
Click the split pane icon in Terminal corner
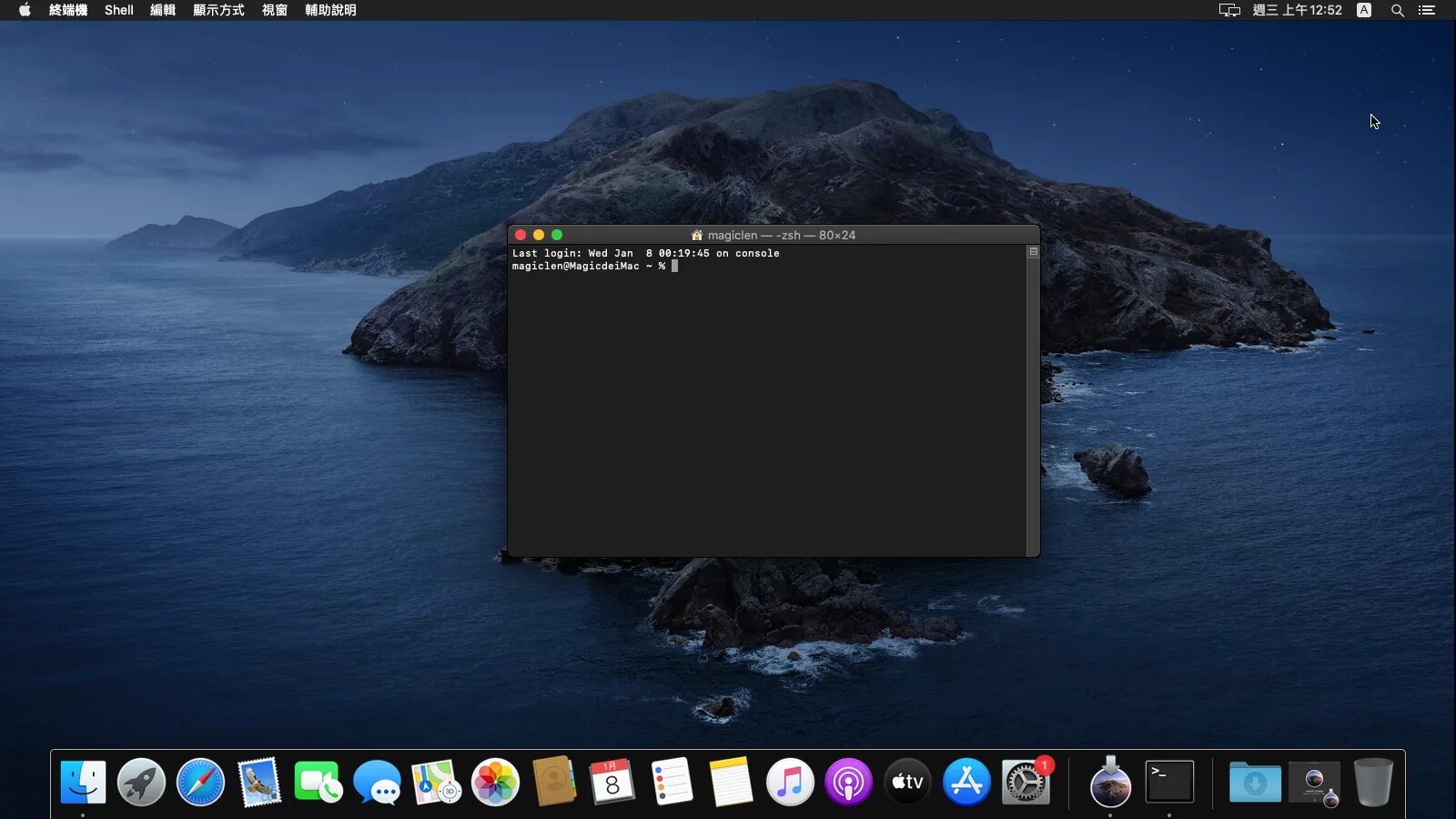coord(1033,252)
